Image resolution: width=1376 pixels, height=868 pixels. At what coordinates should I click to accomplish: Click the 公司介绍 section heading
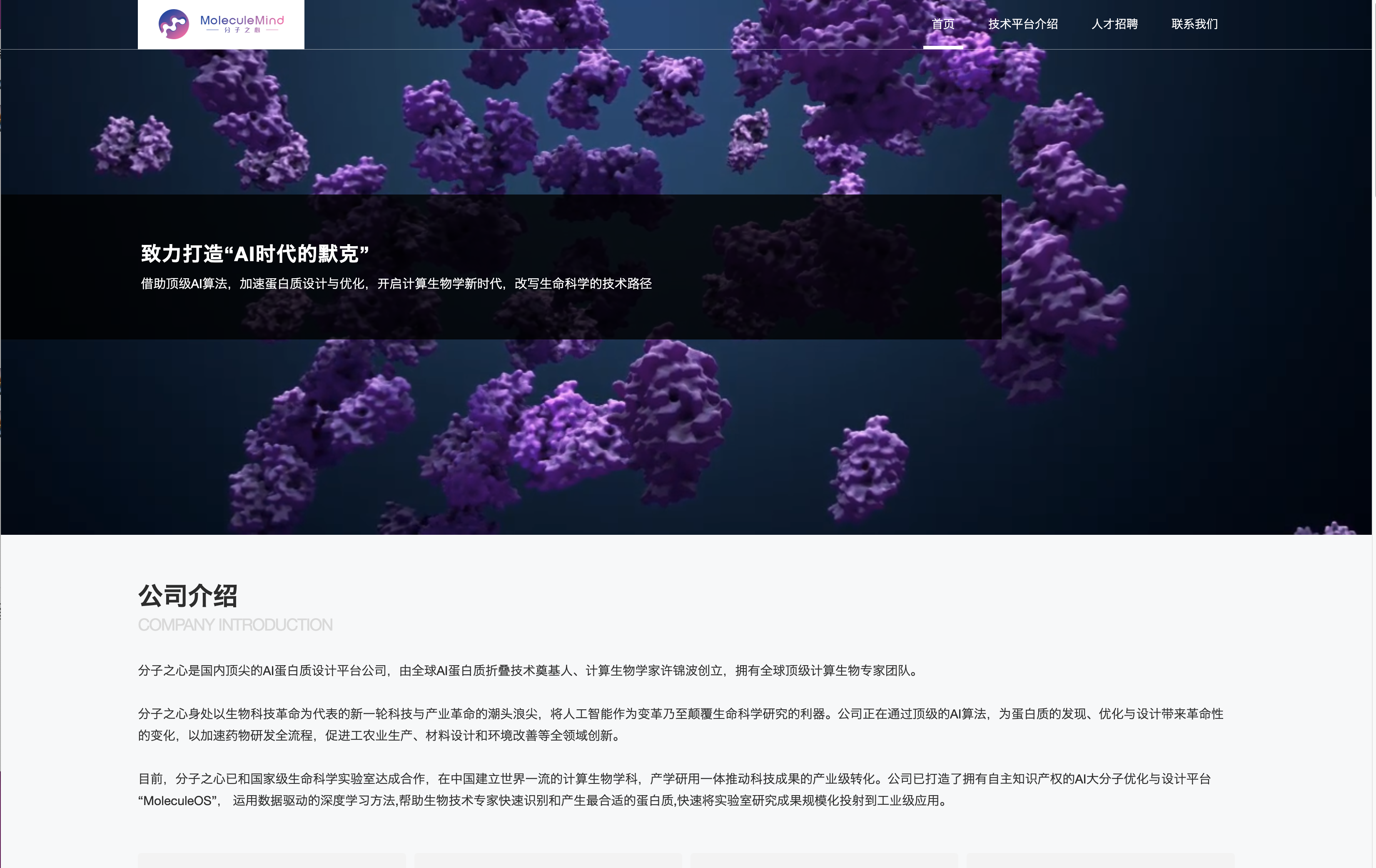(187, 596)
